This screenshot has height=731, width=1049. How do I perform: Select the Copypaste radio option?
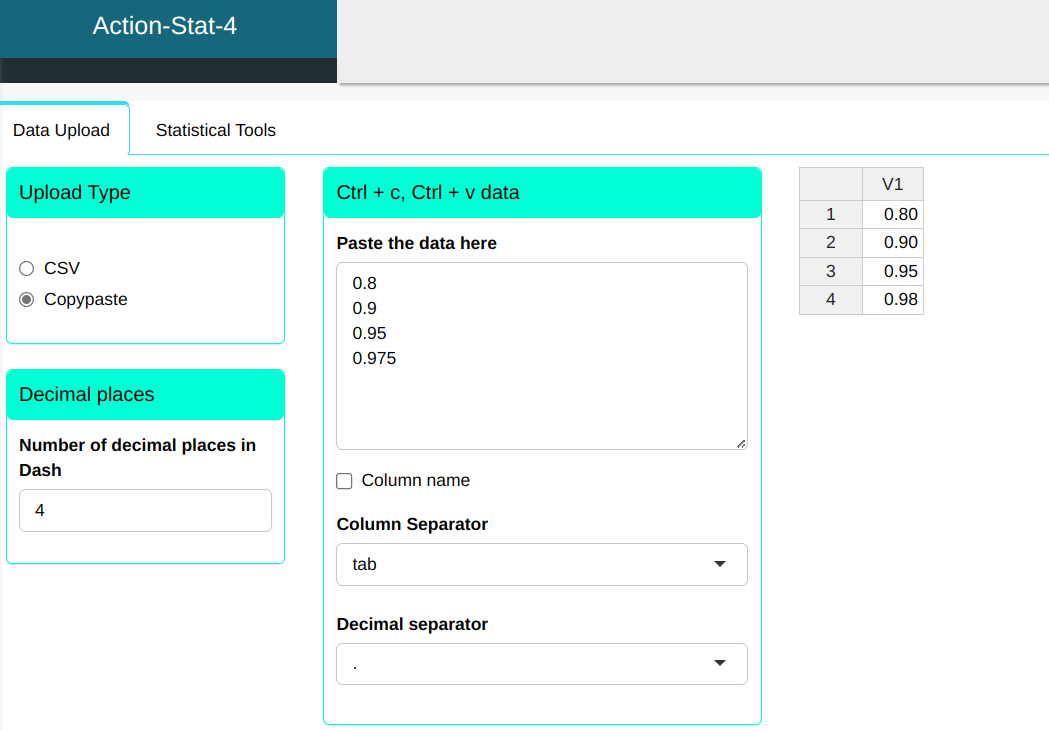(x=27, y=300)
